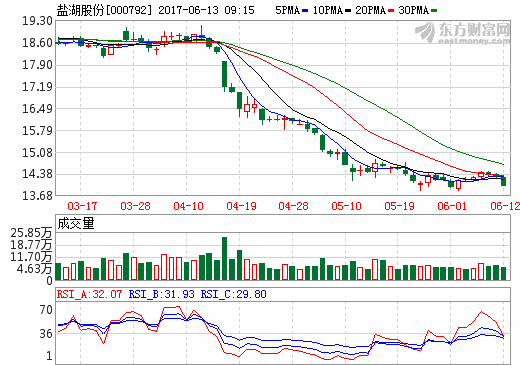The width and height of the screenshot is (520, 365).
Task: Click the 18.60 price axis label
Action: pos(38,43)
